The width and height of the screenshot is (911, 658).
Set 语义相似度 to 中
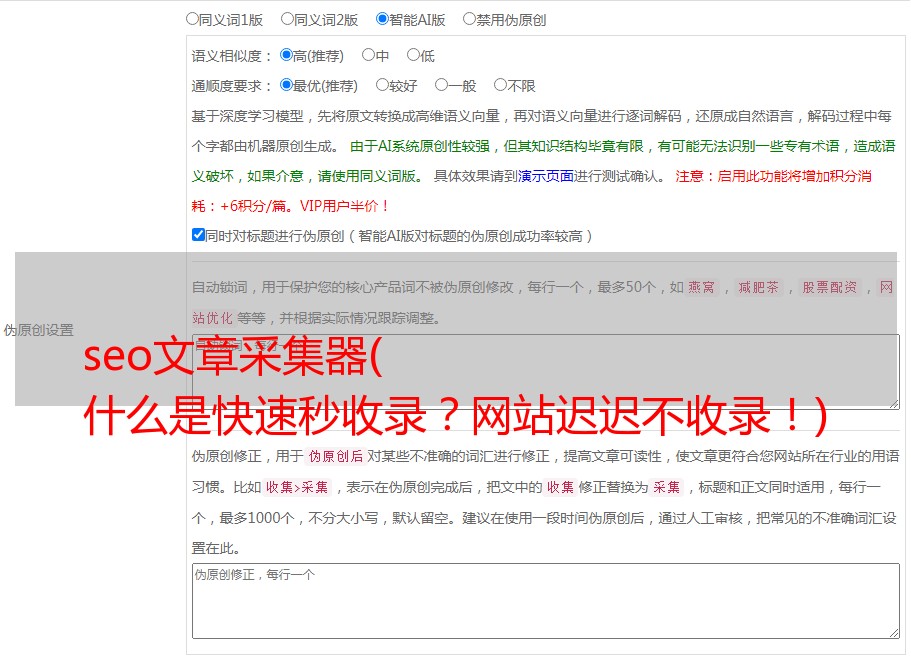[368, 55]
